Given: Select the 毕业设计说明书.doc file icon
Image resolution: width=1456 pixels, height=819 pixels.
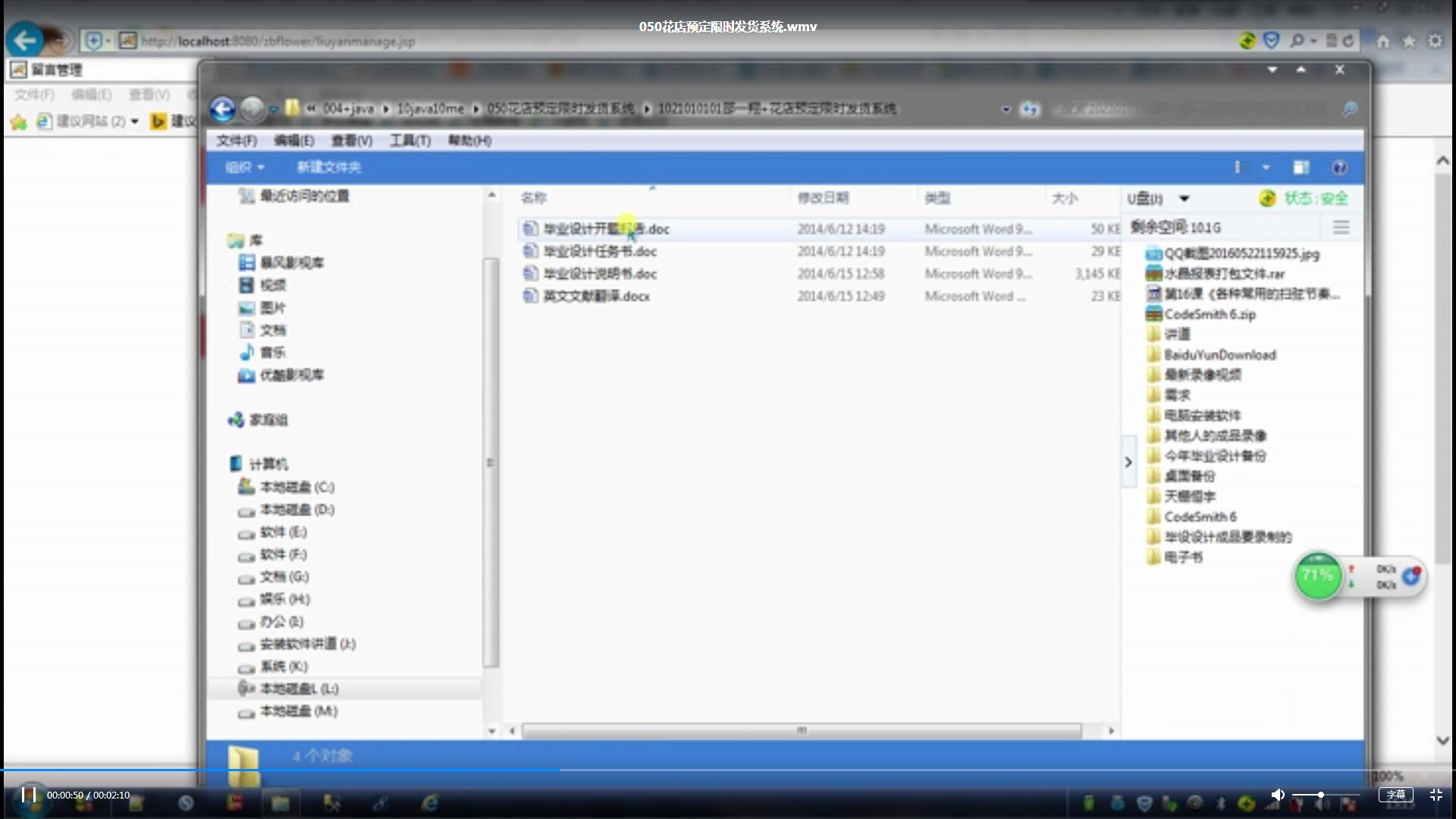Looking at the screenshot, I should click(x=531, y=274).
